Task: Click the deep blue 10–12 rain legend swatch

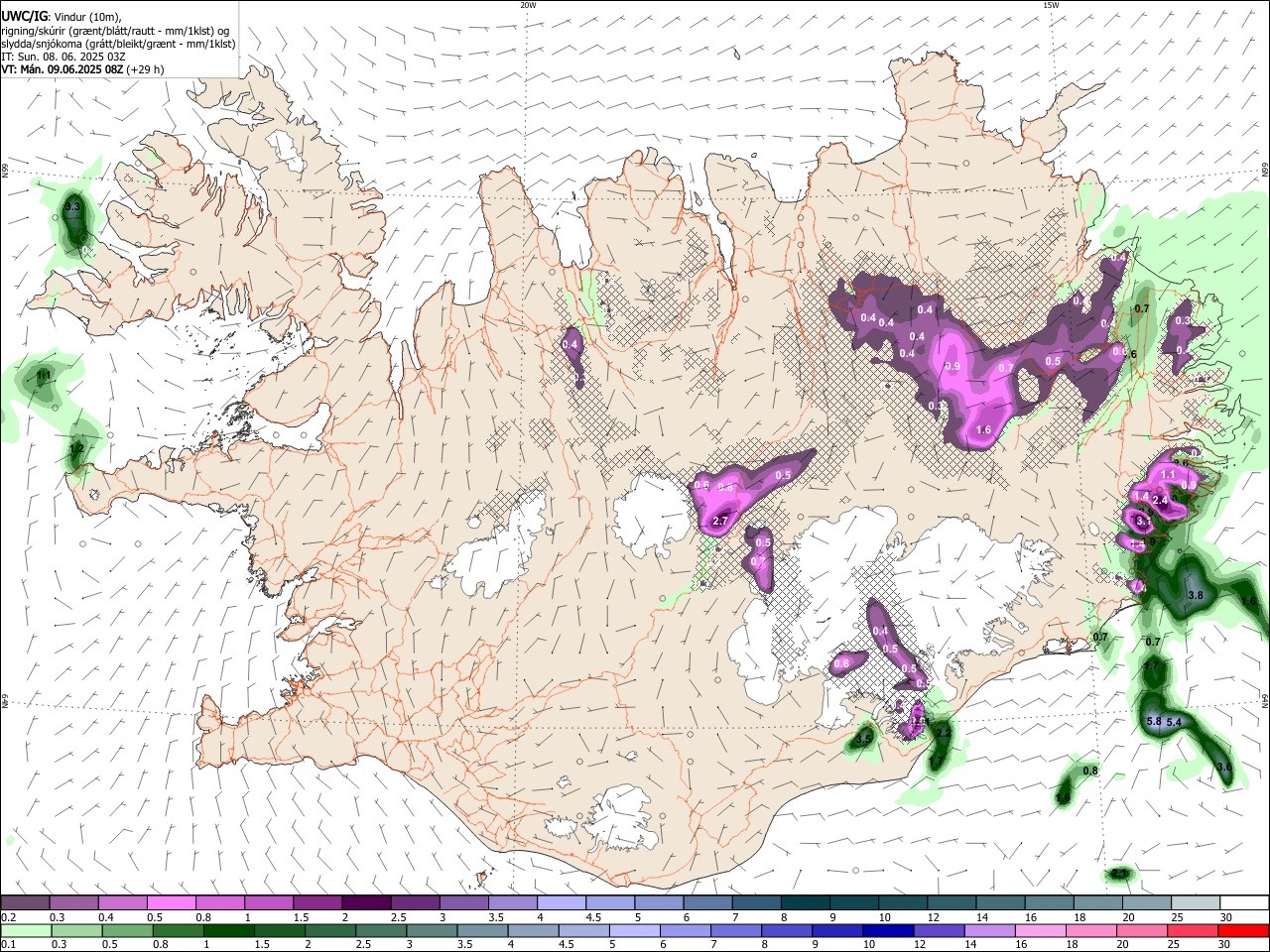Action: coord(888,931)
